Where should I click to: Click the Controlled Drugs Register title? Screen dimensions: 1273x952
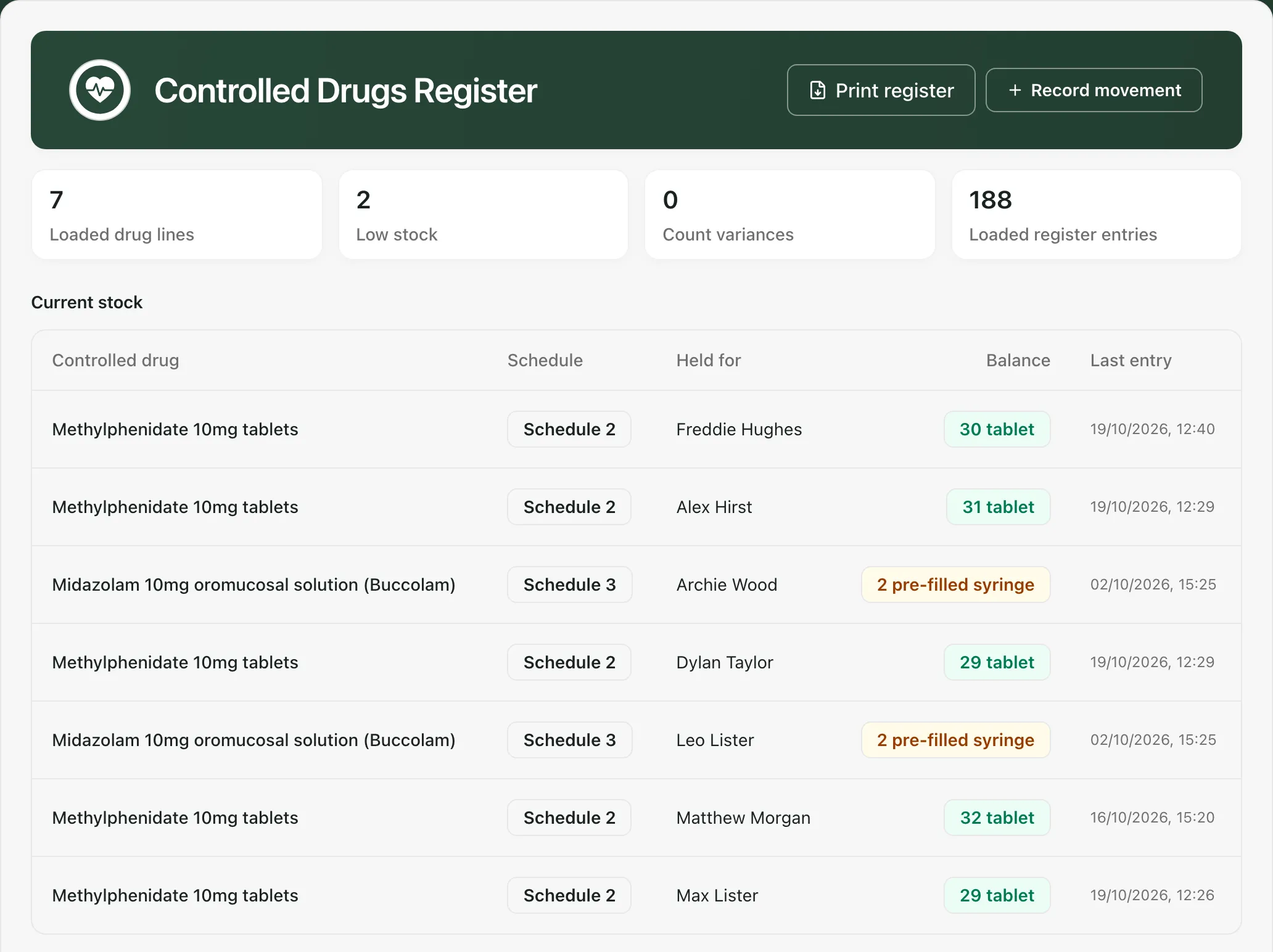(x=345, y=91)
